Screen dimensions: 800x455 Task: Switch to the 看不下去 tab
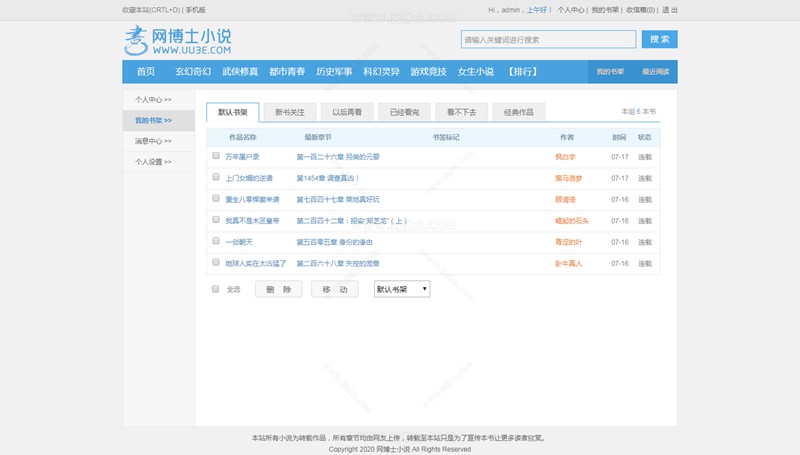[x=461, y=112]
